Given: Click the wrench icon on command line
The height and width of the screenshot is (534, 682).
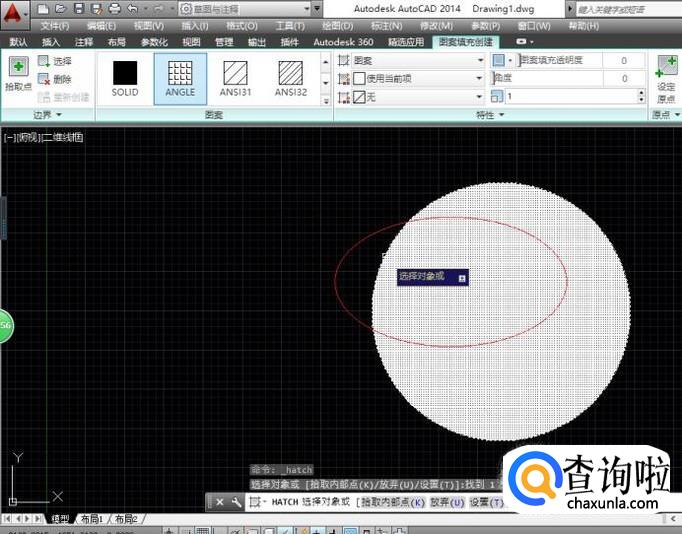Looking at the screenshot, I should pos(235,502).
